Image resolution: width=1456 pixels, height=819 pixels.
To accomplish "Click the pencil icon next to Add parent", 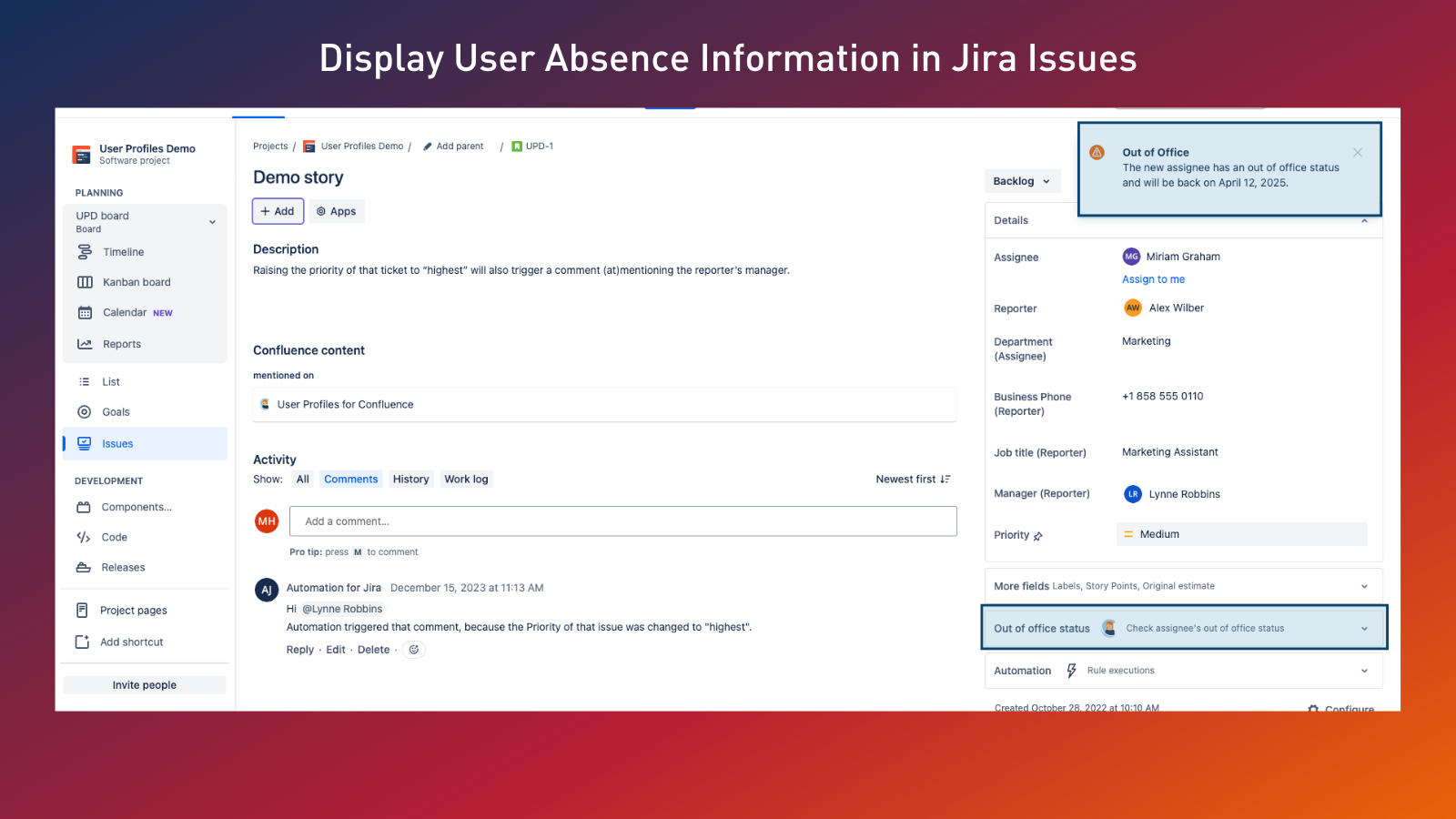I will 427,147.
